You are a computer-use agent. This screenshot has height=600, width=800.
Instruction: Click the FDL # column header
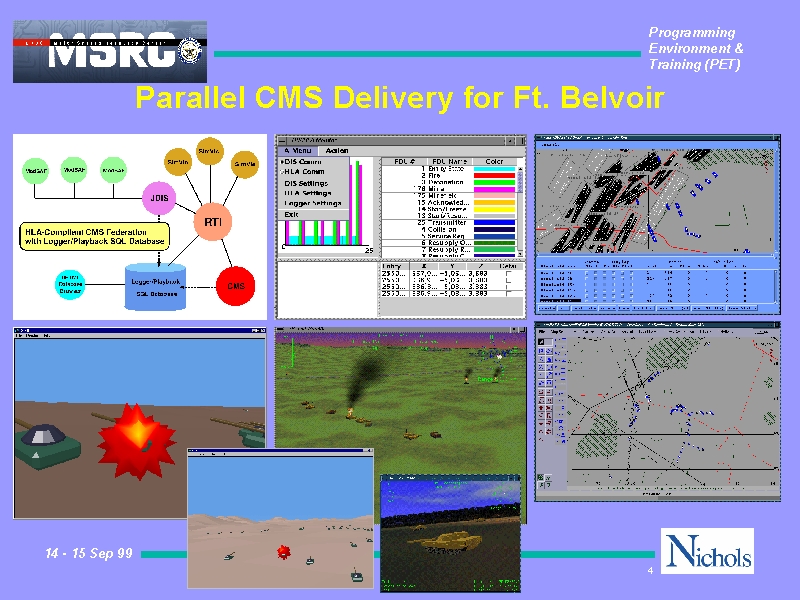[405, 161]
